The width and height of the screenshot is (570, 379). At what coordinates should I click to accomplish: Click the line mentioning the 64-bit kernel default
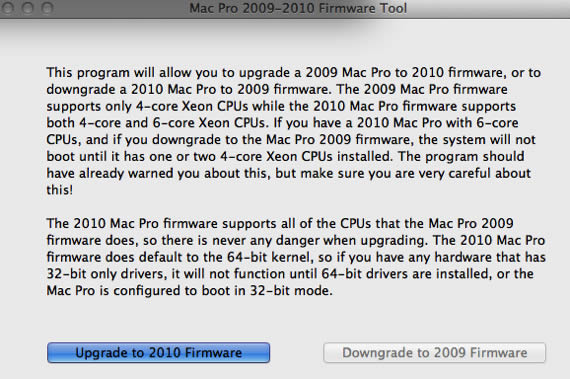(296, 257)
